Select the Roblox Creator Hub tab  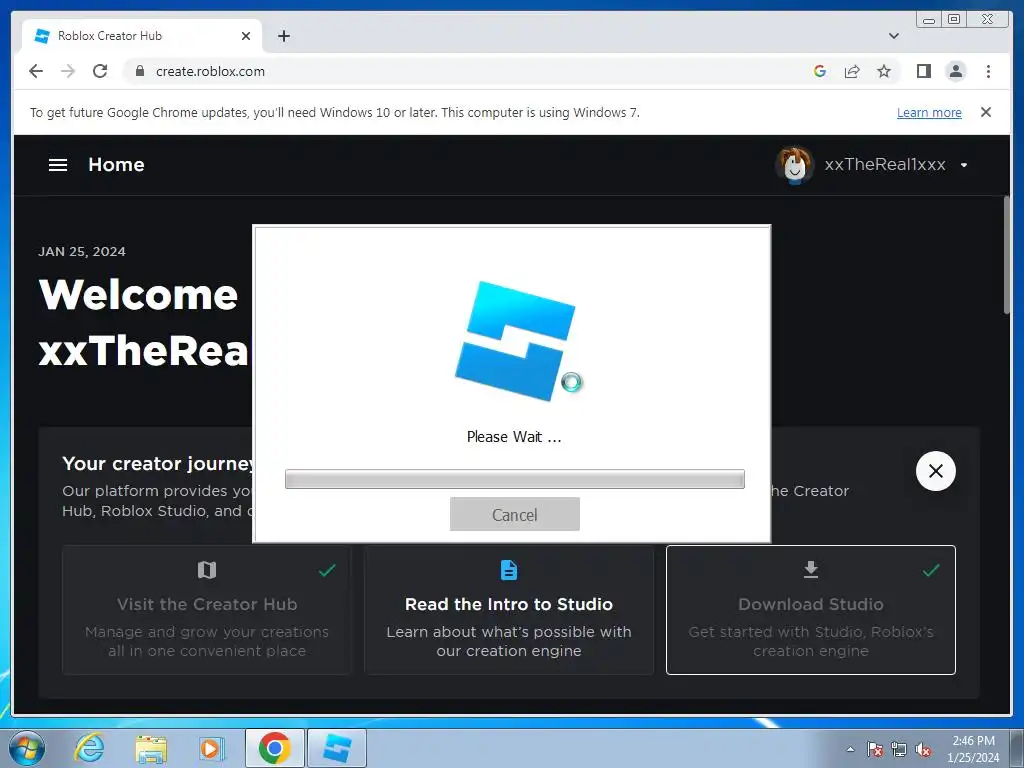pyautogui.click(x=142, y=36)
